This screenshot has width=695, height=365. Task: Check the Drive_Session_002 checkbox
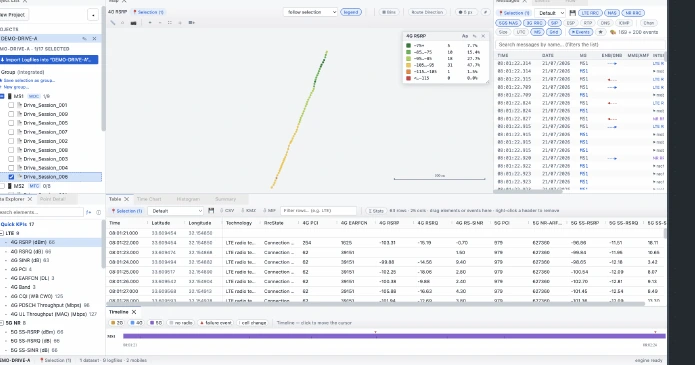coord(11,141)
